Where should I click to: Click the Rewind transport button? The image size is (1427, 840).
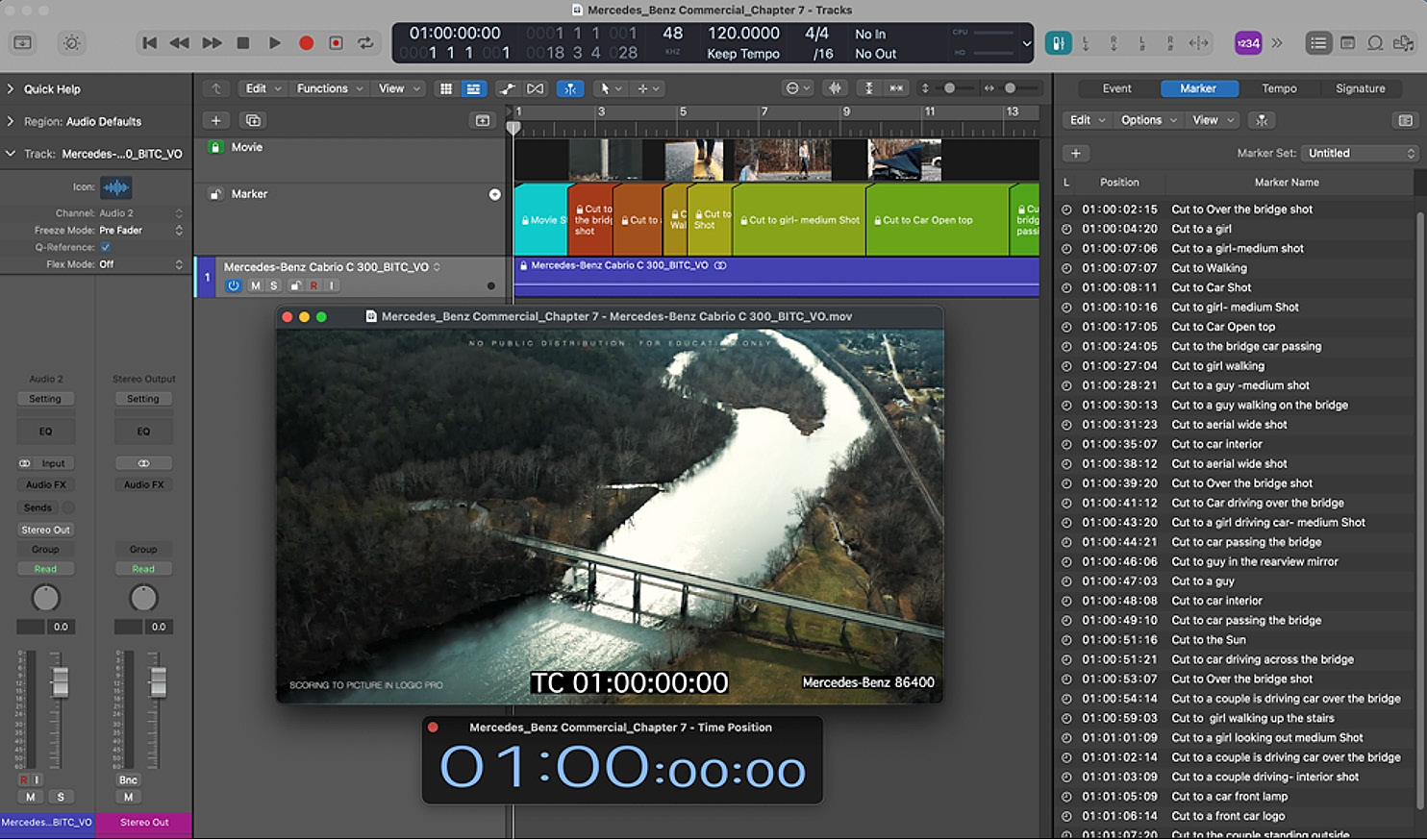pyautogui.click(x=179, y=42)
